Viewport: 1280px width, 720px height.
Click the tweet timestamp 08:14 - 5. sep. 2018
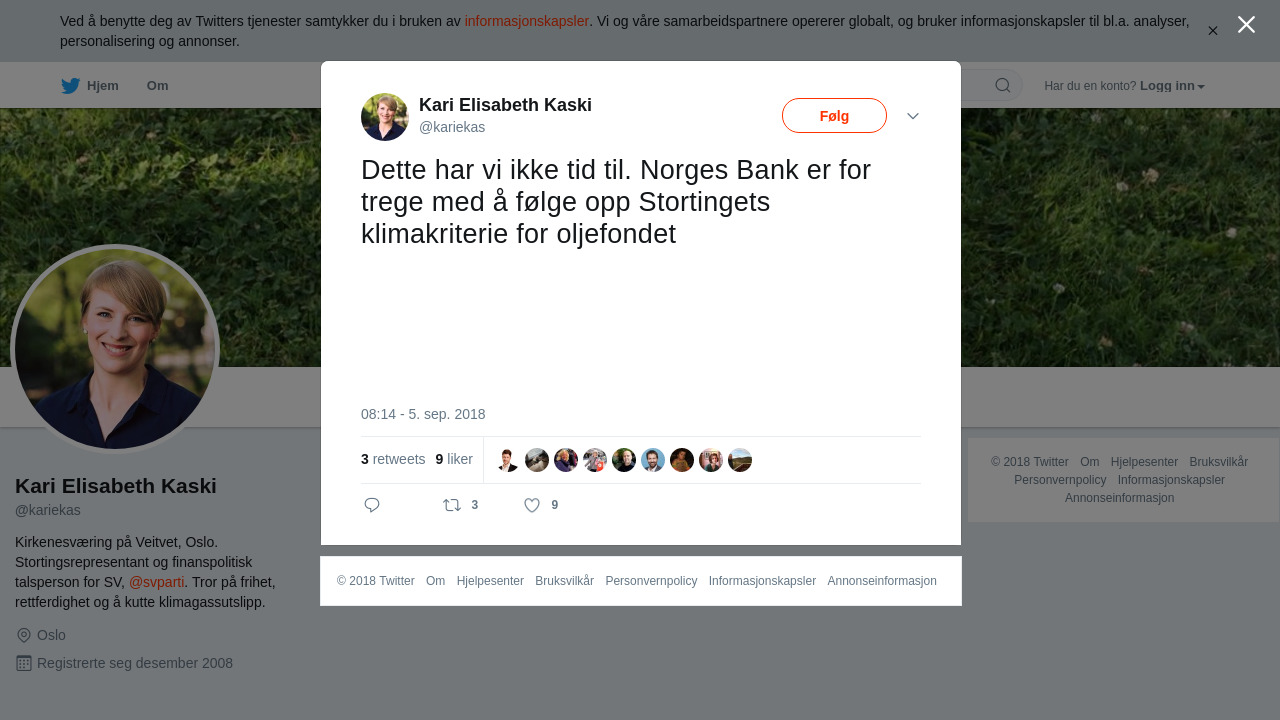pos(423,414)
